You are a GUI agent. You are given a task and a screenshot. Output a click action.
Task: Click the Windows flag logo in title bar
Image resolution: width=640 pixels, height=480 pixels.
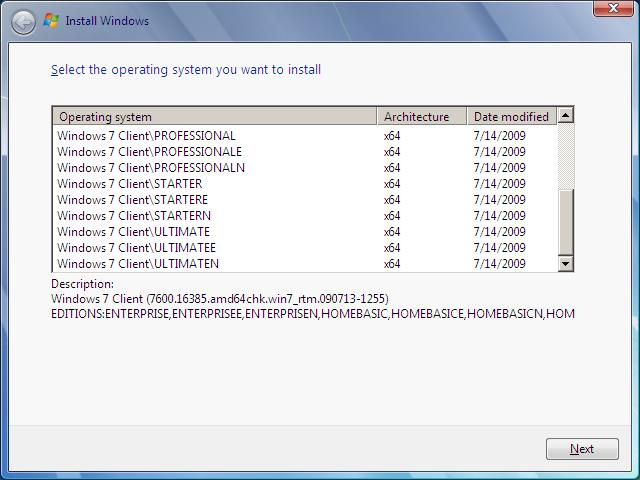point(51,20)
